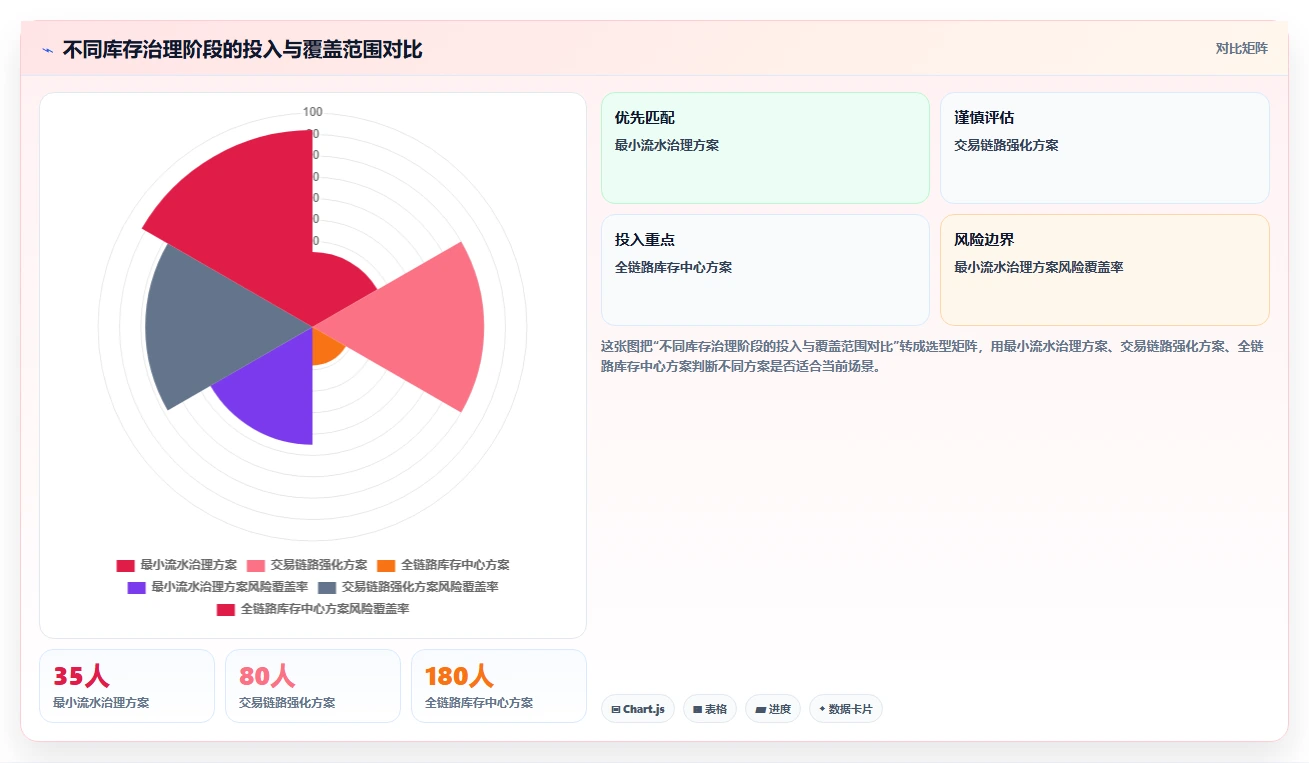Viewport: 1309px width, 763px height.
Task: Open the 谨慎评估 card
Action: point(1105,148)
